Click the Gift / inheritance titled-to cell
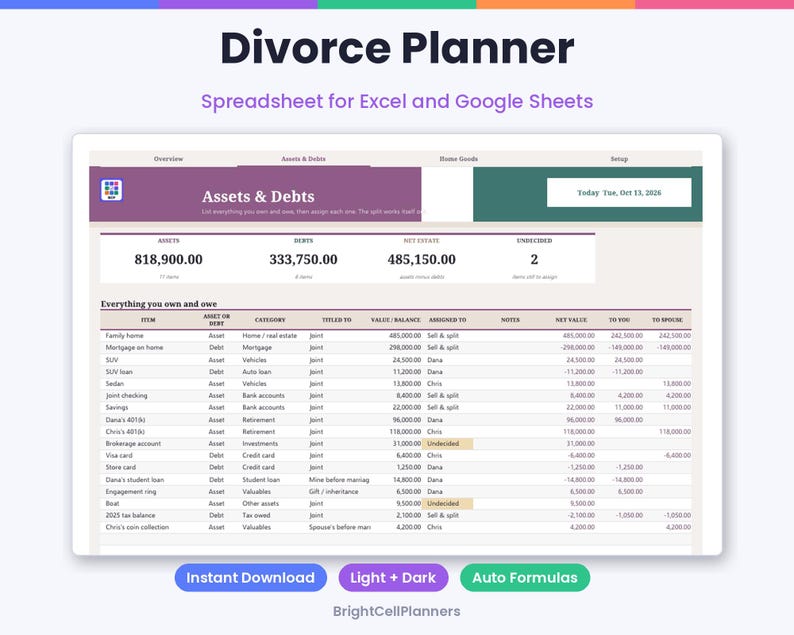Image resolution: width=794 pixels, height=635 pixels. click(337, 492)
